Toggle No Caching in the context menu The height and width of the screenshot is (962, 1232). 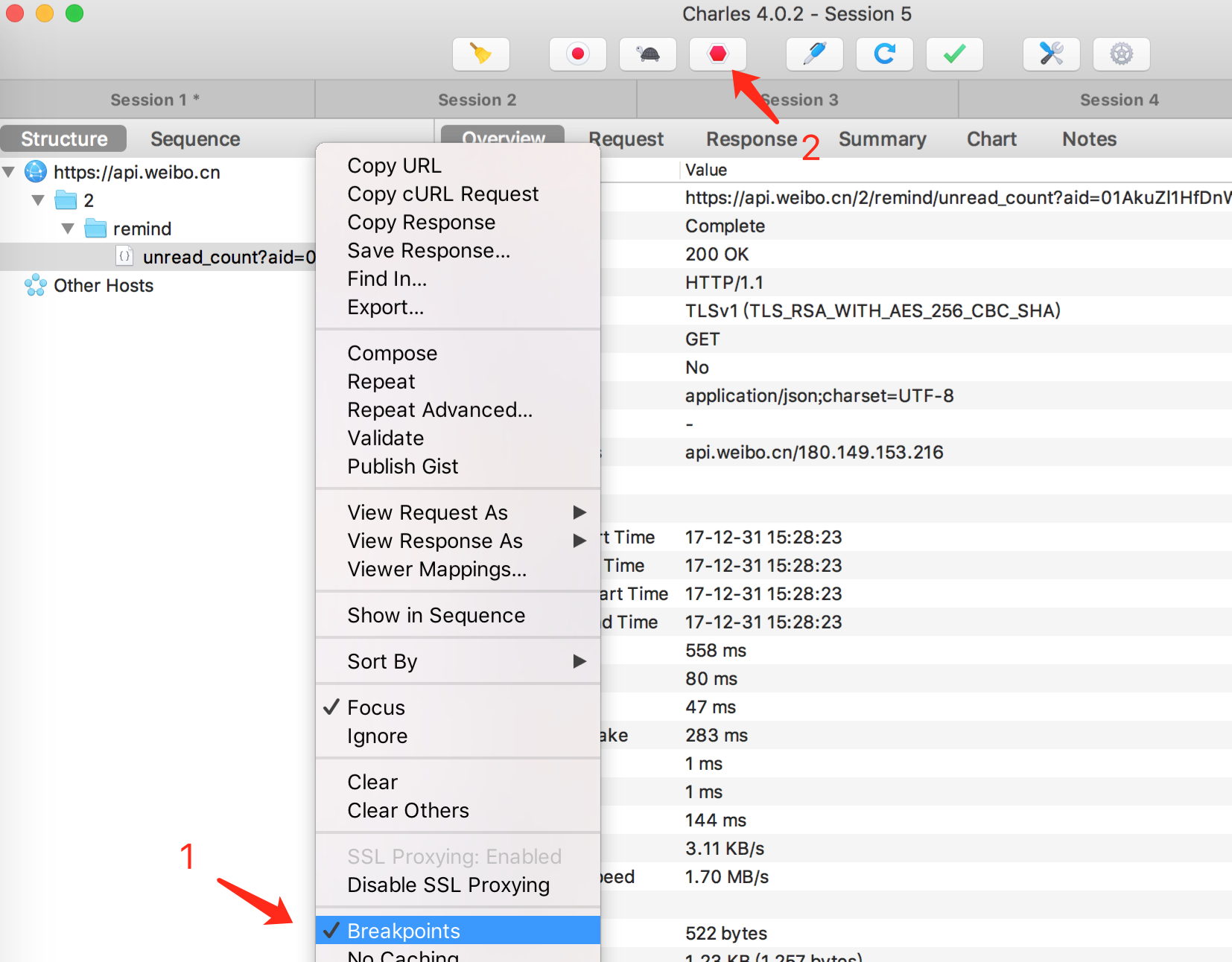pyautogui.click(x=458, y=955)
